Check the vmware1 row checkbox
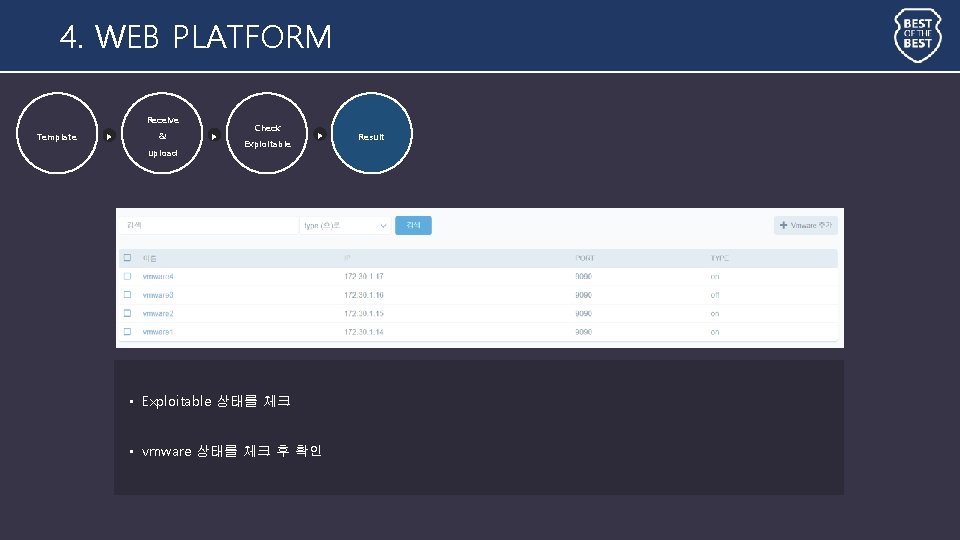This screenshot has width=960, height=540. 127,331
